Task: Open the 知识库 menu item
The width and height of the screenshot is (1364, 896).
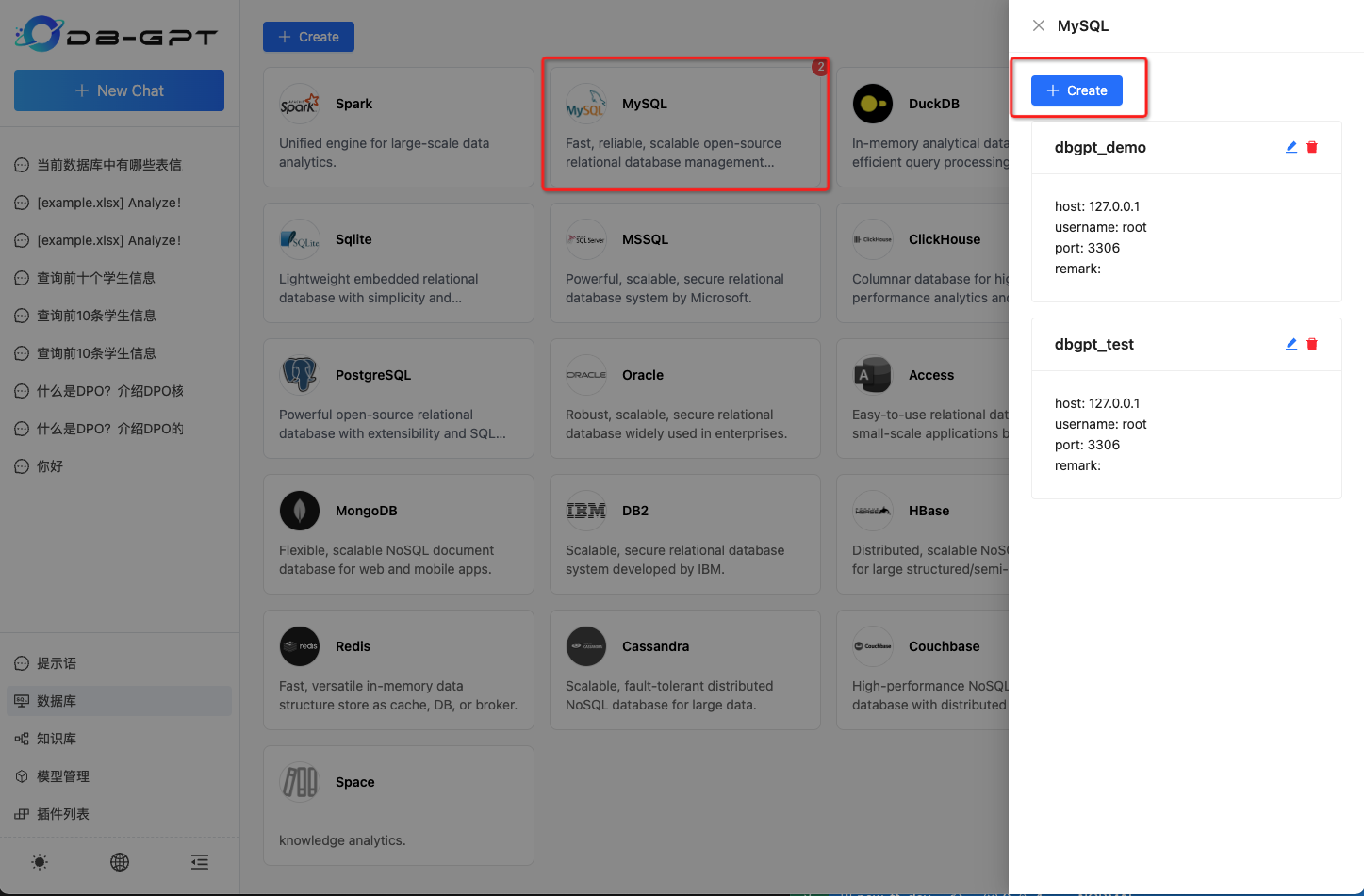Action: [x=119, y=739]
